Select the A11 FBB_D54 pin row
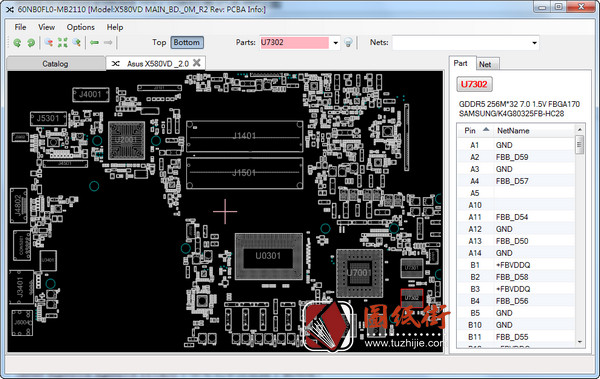 pyautogui.click(x=516, y=217)
